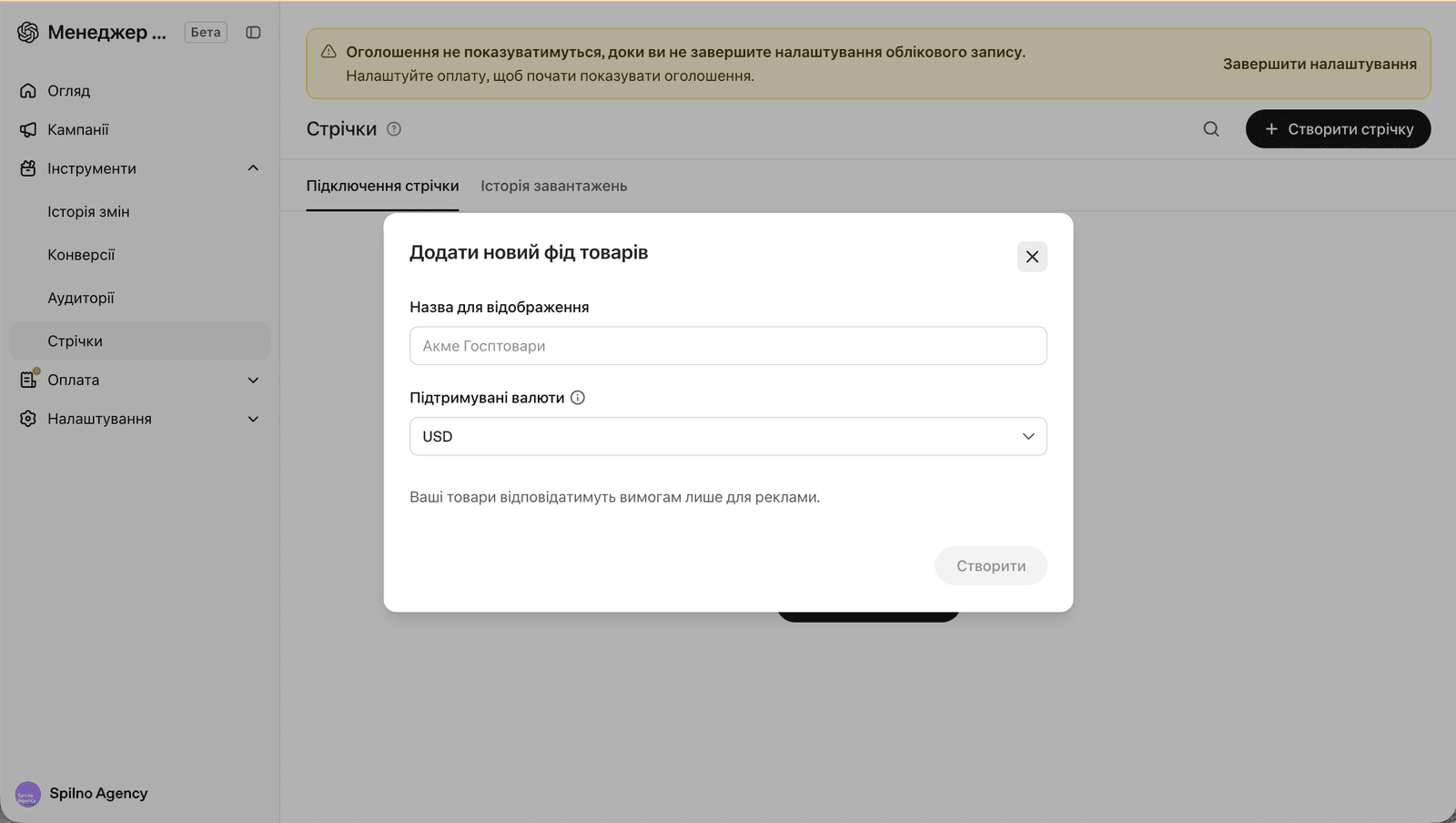Click the Інструменти toolbox icon

28,168
